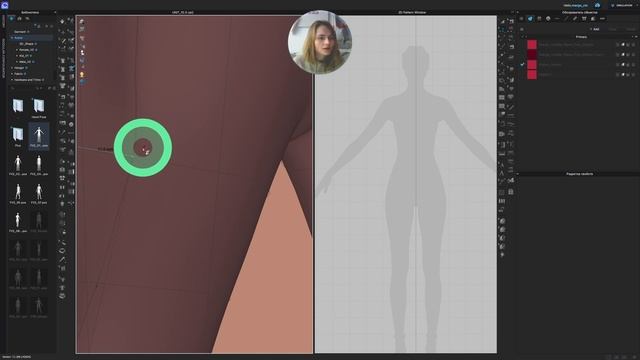Collapse the Avatar tree node arrow
This screenshot has height=360, width=640.
(x=12, y=38)
